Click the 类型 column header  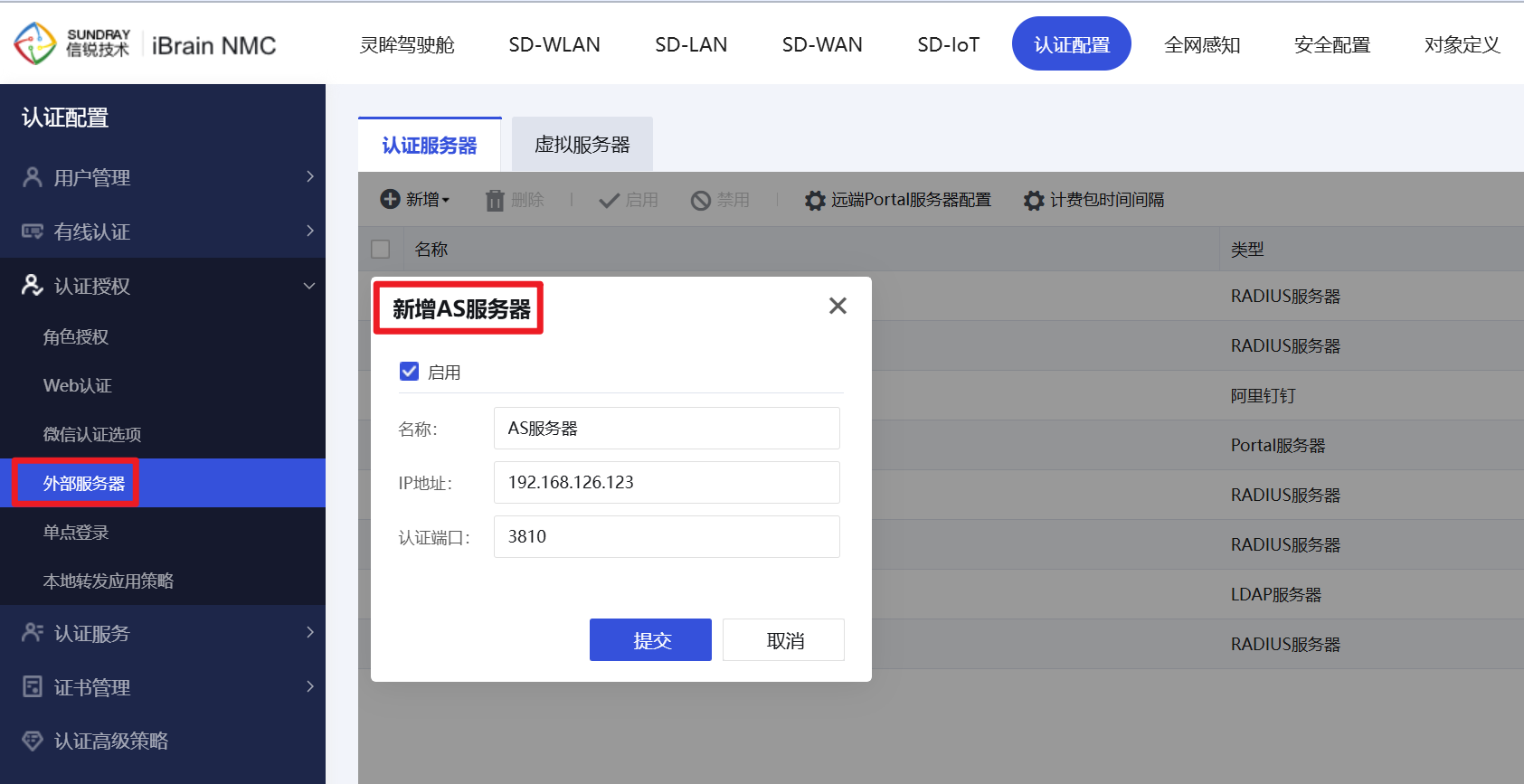1246,249
